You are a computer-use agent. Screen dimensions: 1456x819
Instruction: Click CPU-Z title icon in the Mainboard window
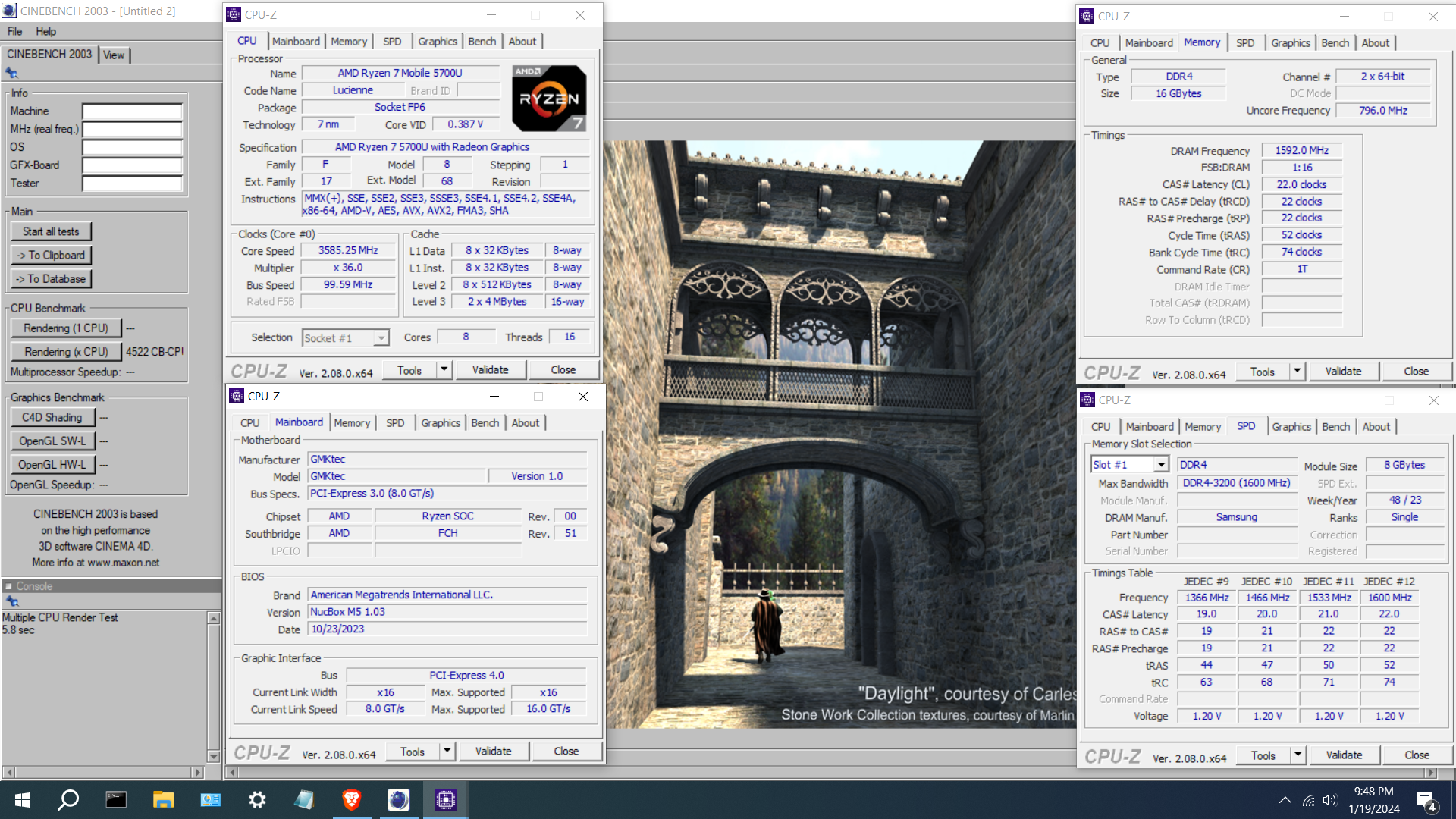point(237,397)
